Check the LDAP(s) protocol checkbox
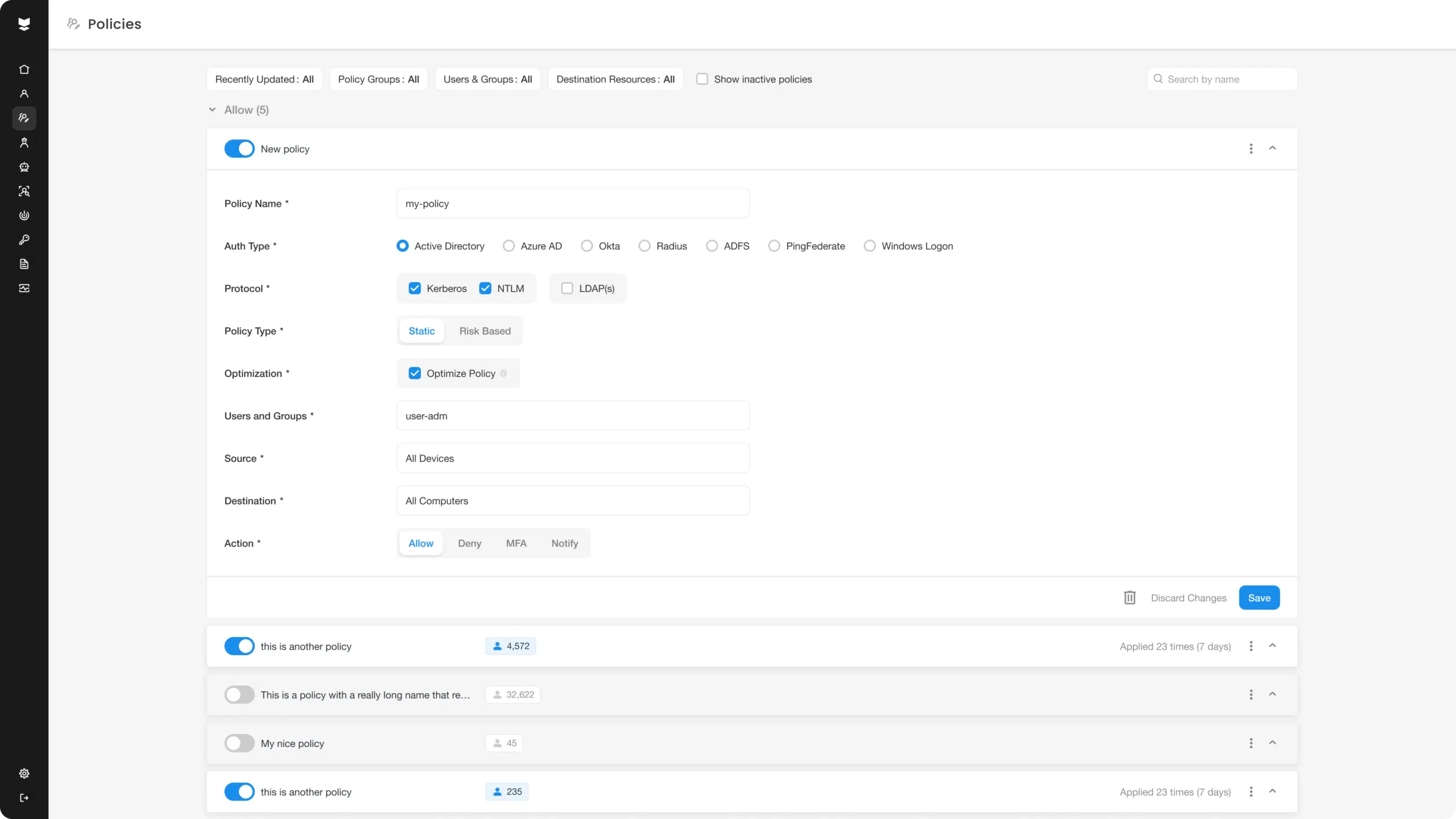The height and width of the screenshot is (819, 1456). (x=567, y=288)
